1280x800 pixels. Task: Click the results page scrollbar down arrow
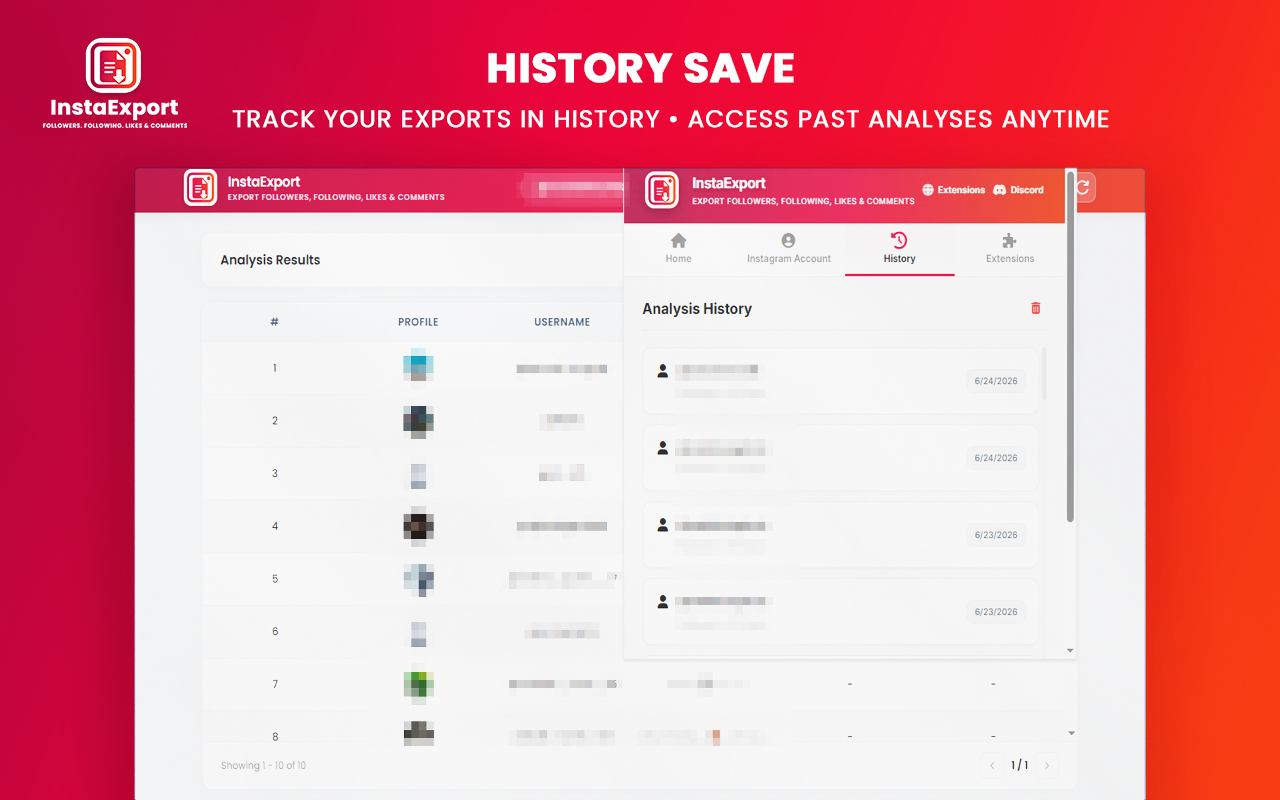tap(1072, 733)
